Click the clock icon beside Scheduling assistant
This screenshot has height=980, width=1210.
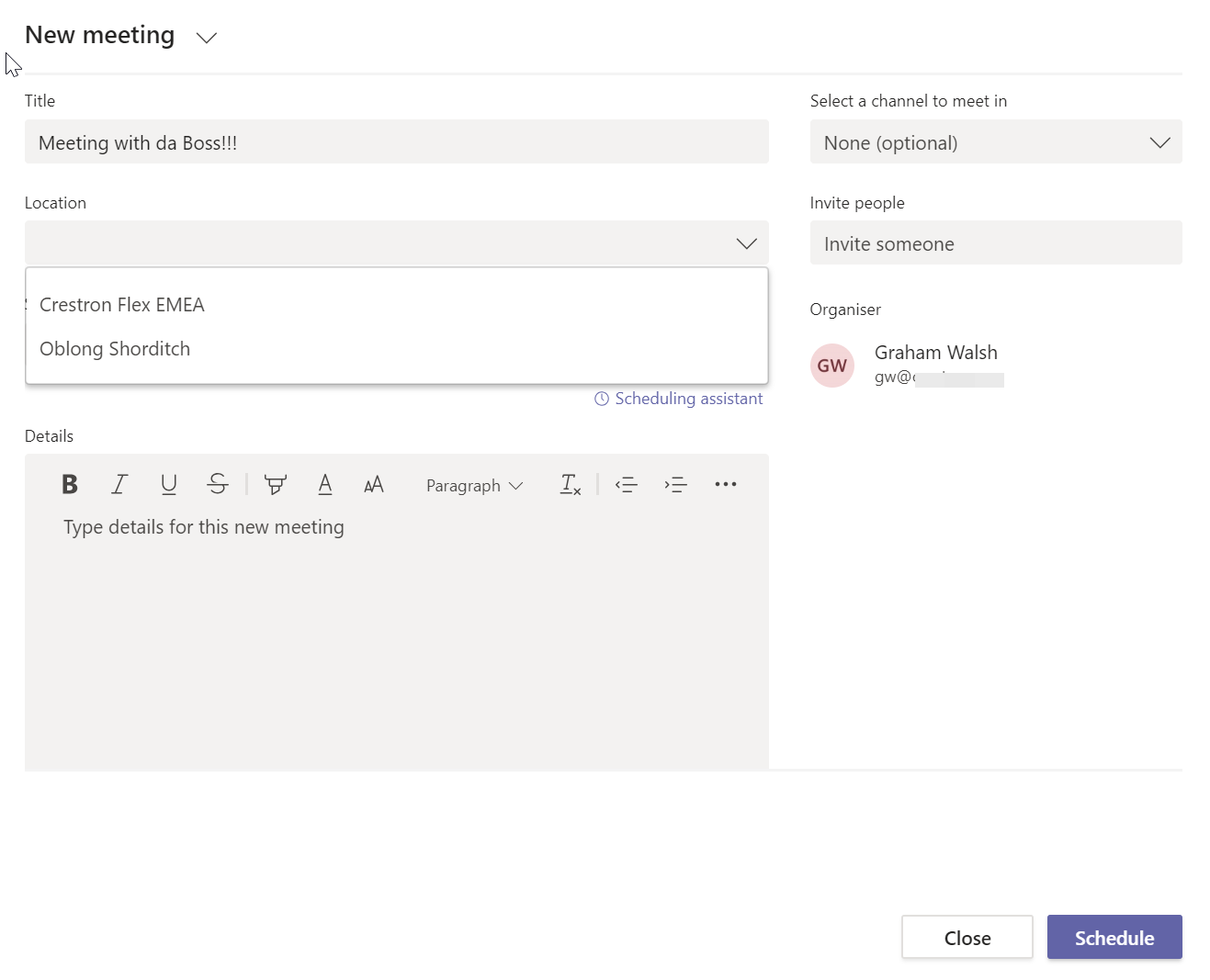click(x=602, y=399)
